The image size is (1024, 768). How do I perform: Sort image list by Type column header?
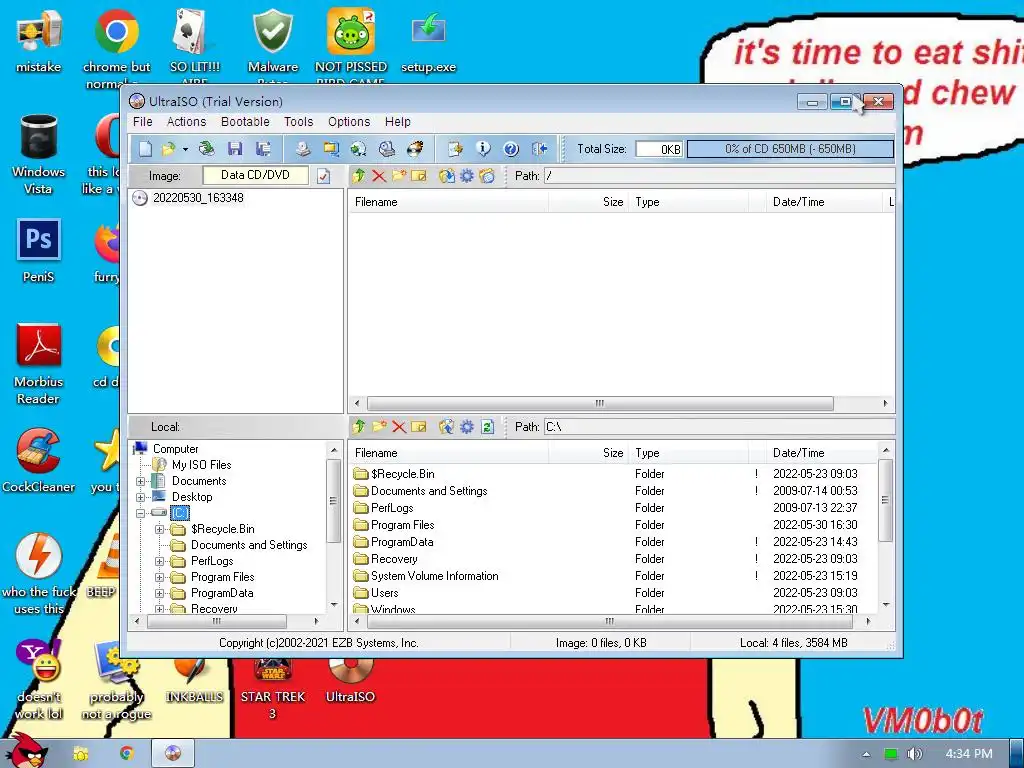689,202
